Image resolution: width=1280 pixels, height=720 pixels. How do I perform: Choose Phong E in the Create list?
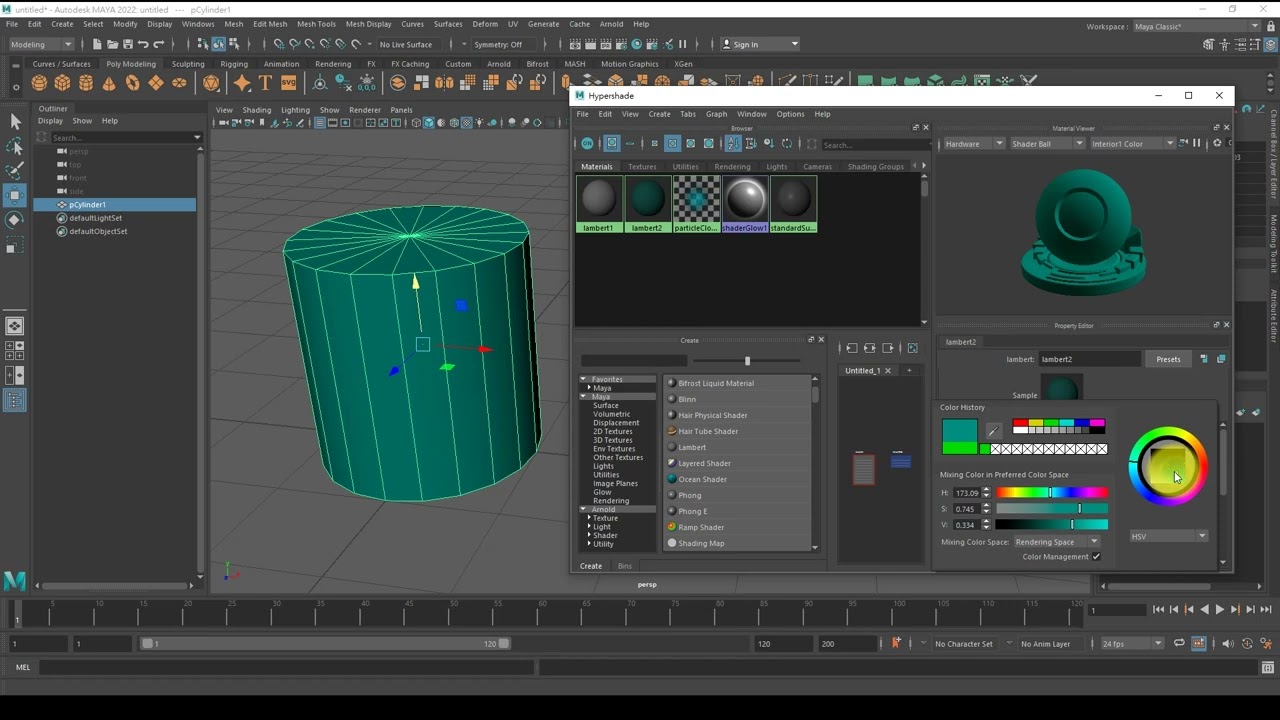[x=738, y=511]
